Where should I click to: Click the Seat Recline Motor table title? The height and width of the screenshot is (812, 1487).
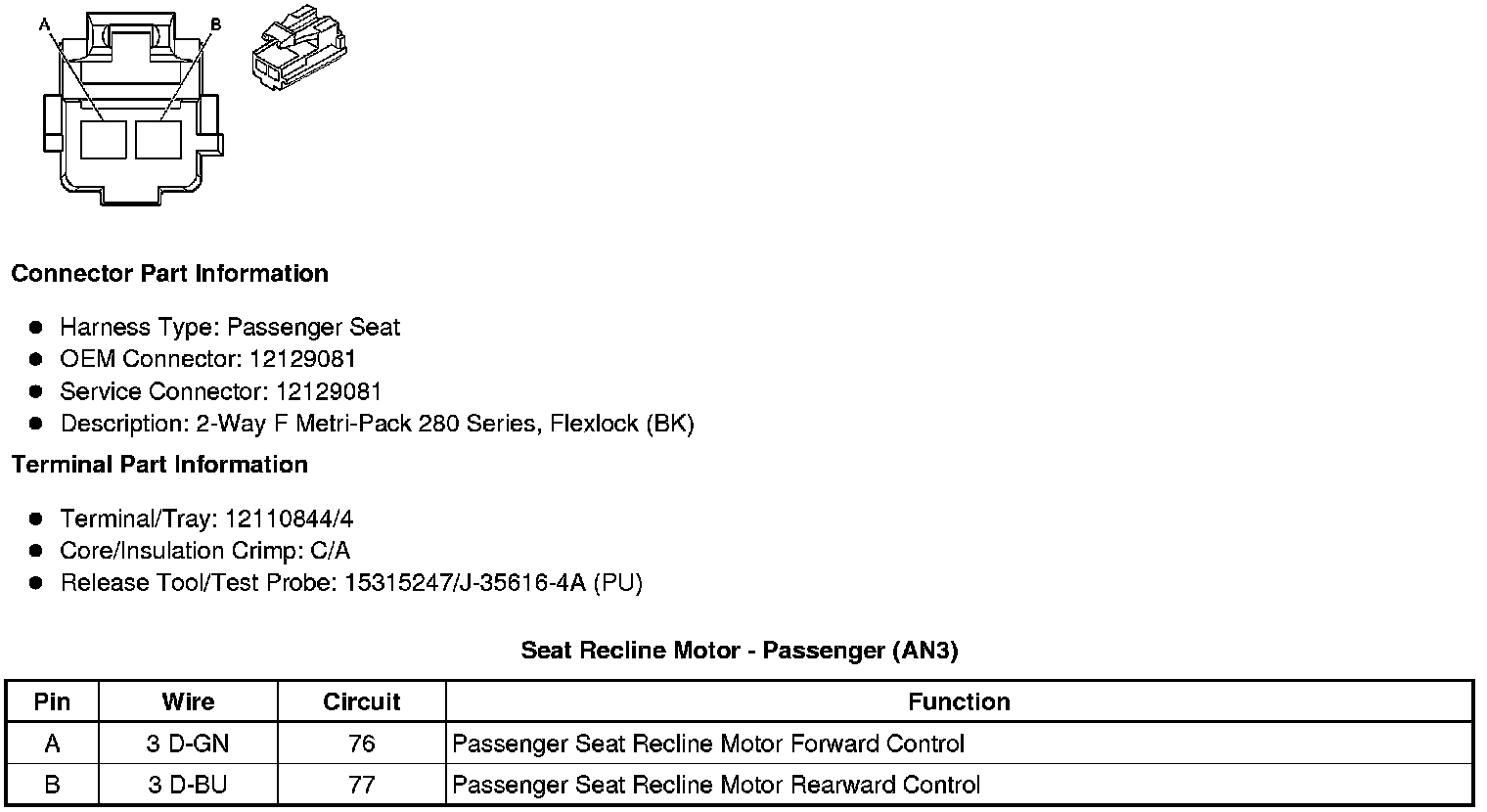739,651
